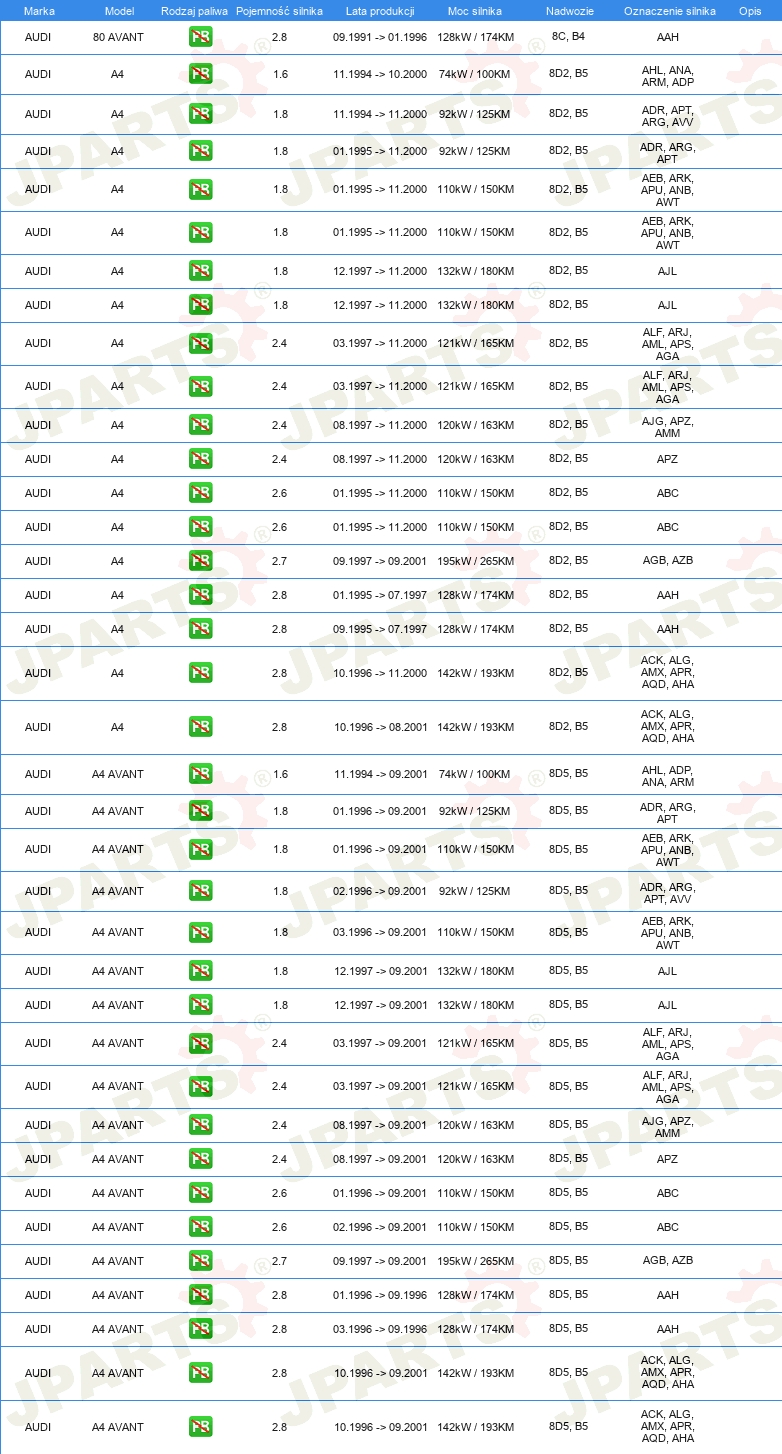The width and height of the screenshot is (782, 1454).
Task: Click the fuel icon in the A4 row dated 01.1995 -> 07.1997
Action: [200, 595]
